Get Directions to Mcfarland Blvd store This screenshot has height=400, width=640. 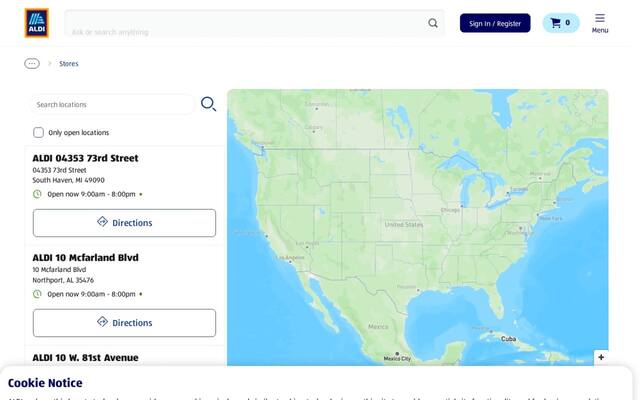[124, 323]
